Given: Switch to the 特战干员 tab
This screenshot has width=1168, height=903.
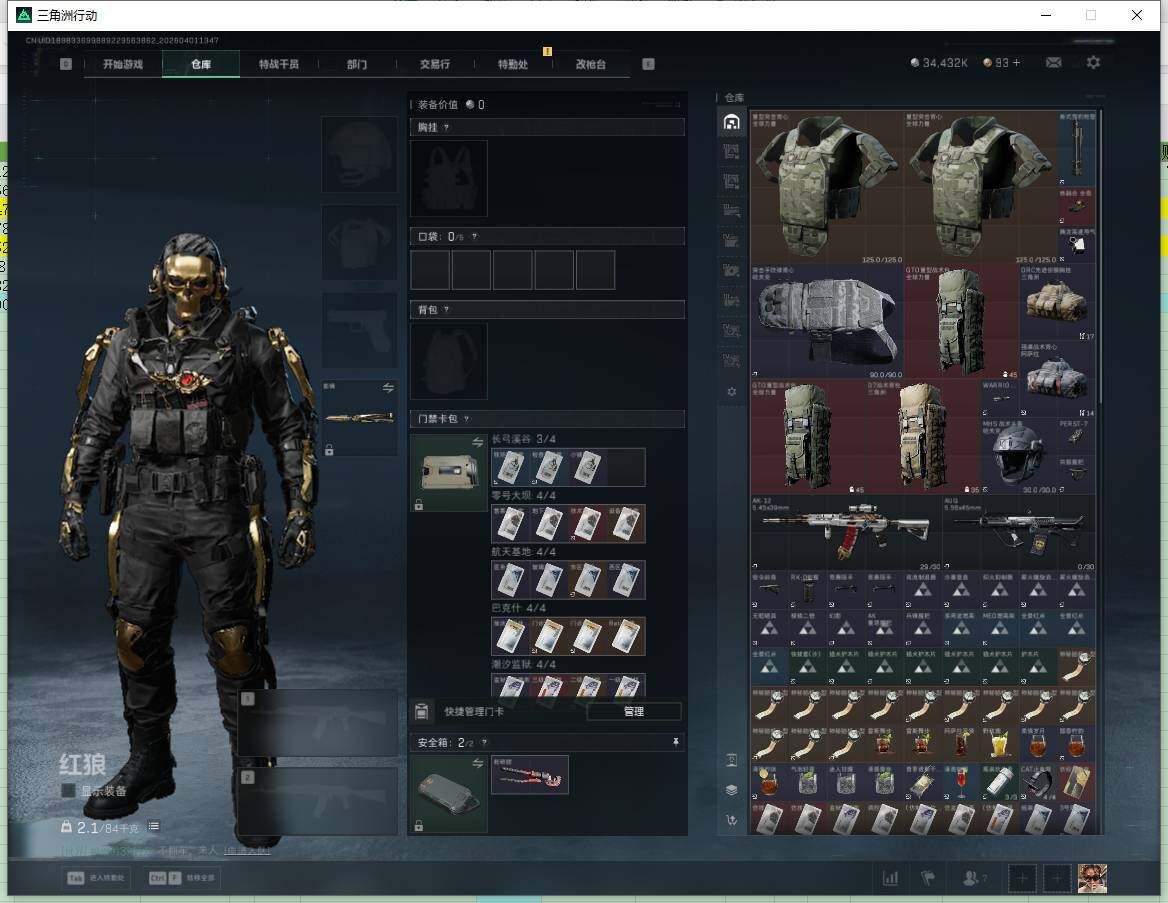Looking at the screenshot, I should pos(279,64).
